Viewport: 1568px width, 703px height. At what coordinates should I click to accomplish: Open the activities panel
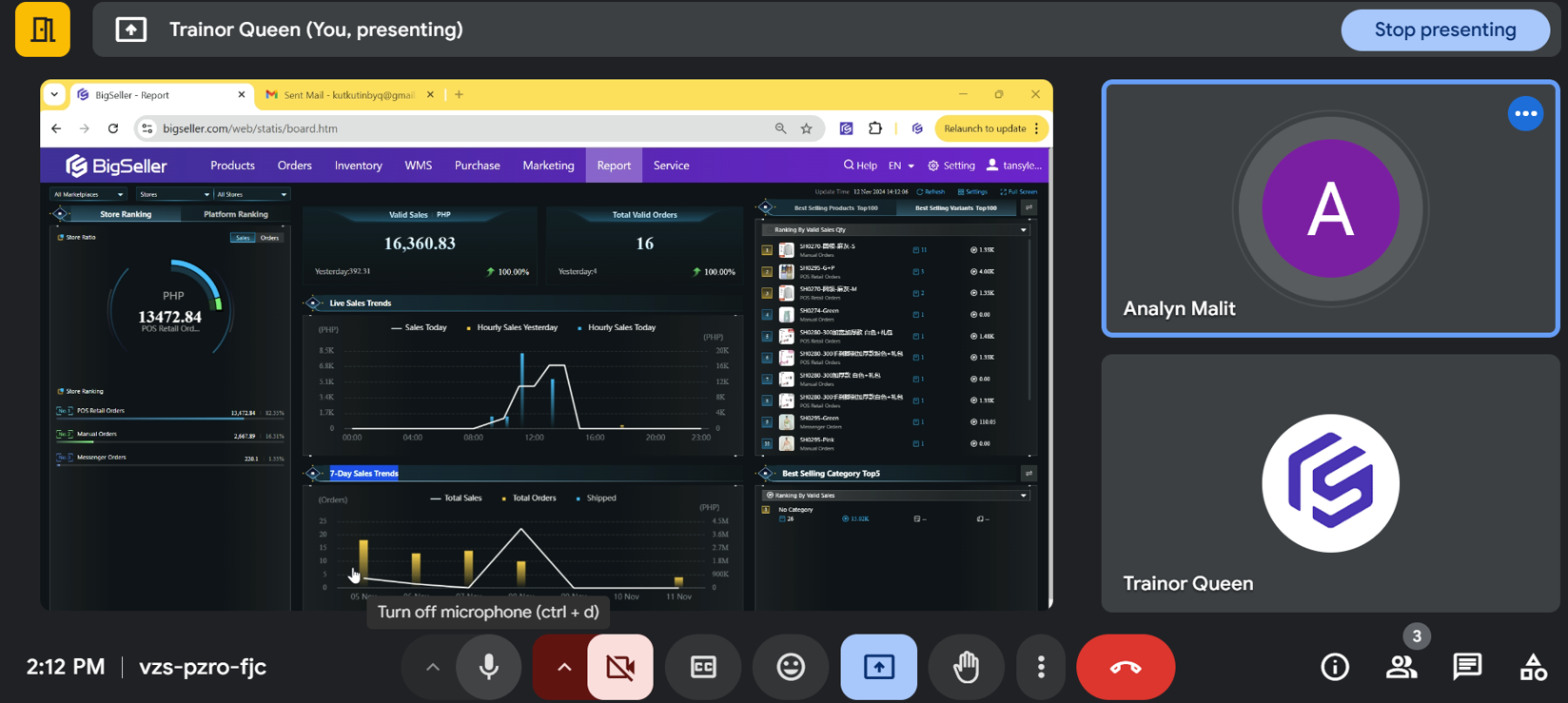[1533, 667]
